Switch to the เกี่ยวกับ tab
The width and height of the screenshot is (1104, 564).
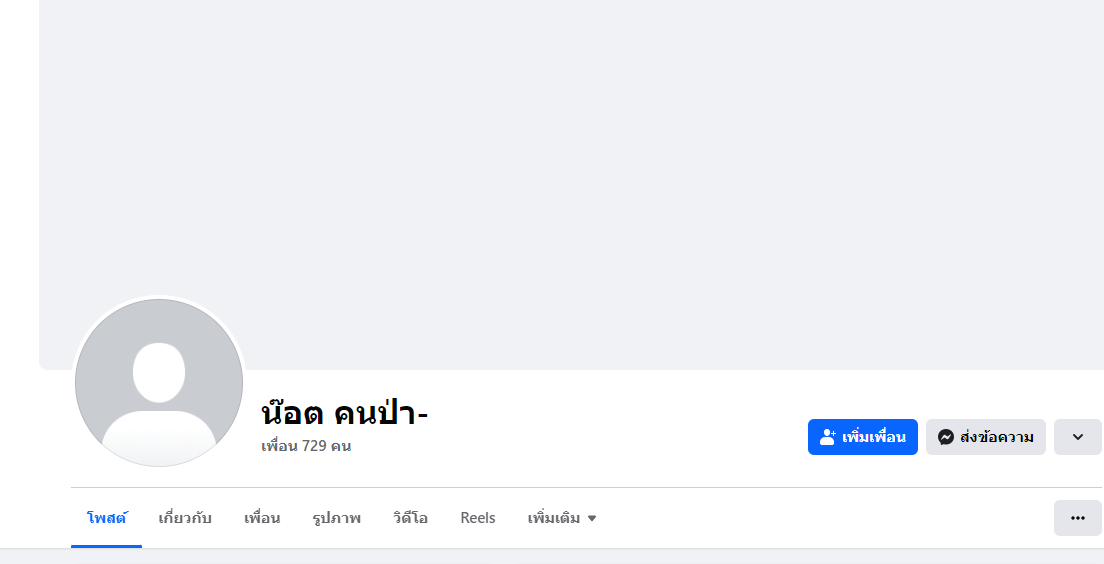pyautogui.click(x=185, y=518)
